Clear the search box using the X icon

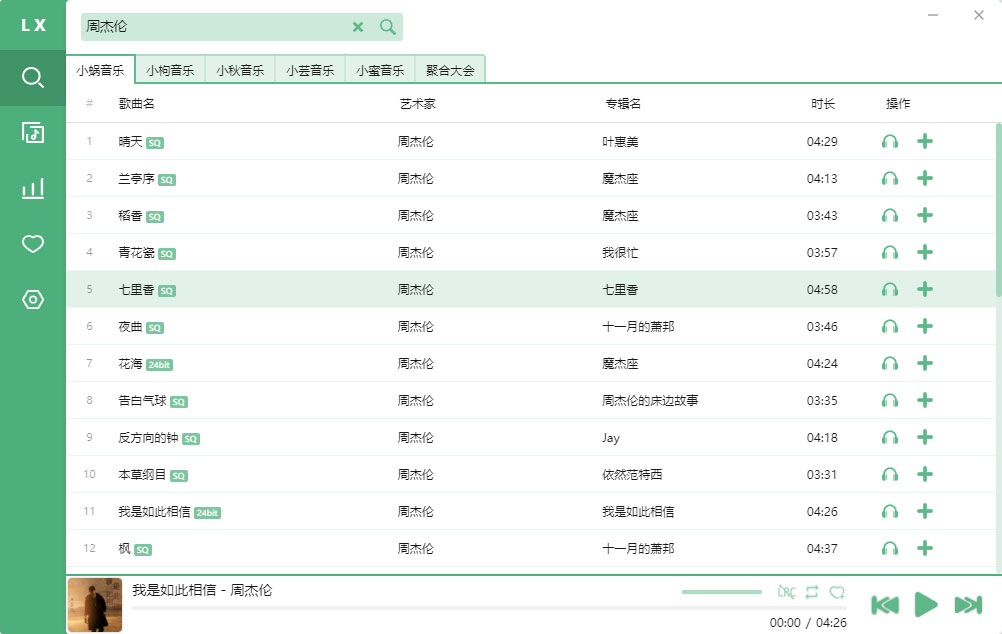358,27
